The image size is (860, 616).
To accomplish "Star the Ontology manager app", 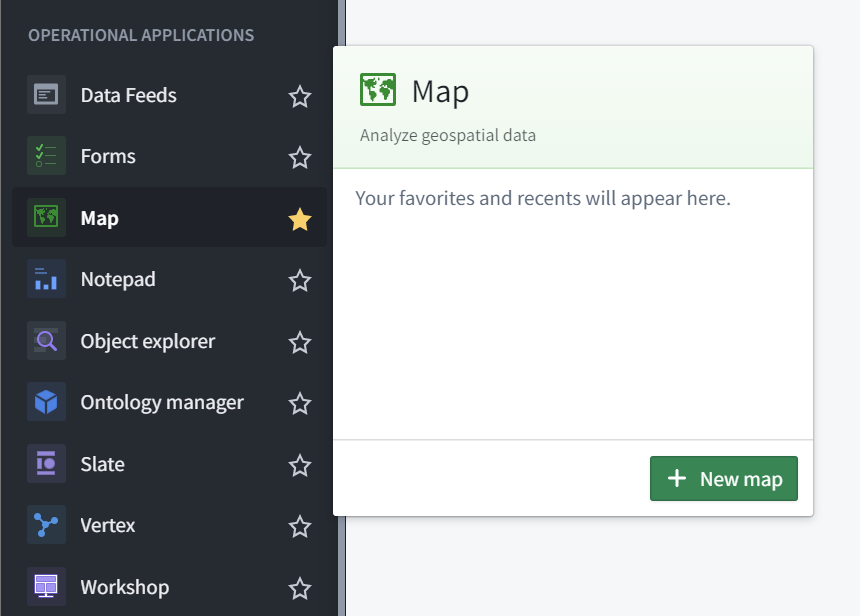I will [300, 404].
